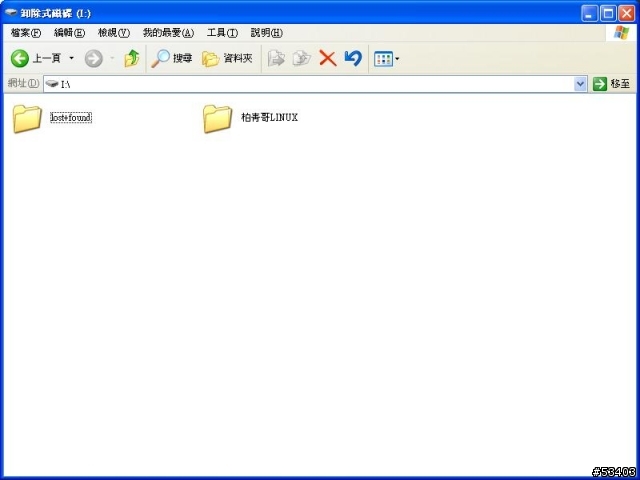This screenshot has width=640, height=480.
Task: Open the 編輯(E) menu
Action: coord(69,33)
